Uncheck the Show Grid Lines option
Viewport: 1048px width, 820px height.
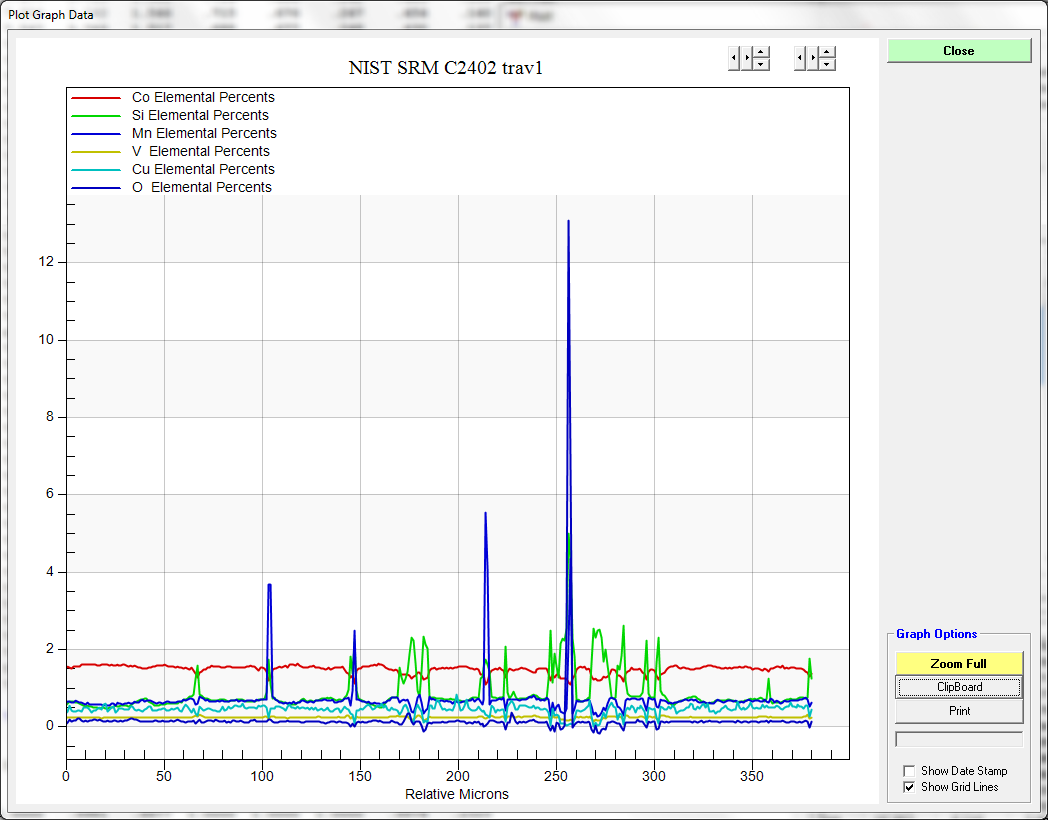click(909, 787)
